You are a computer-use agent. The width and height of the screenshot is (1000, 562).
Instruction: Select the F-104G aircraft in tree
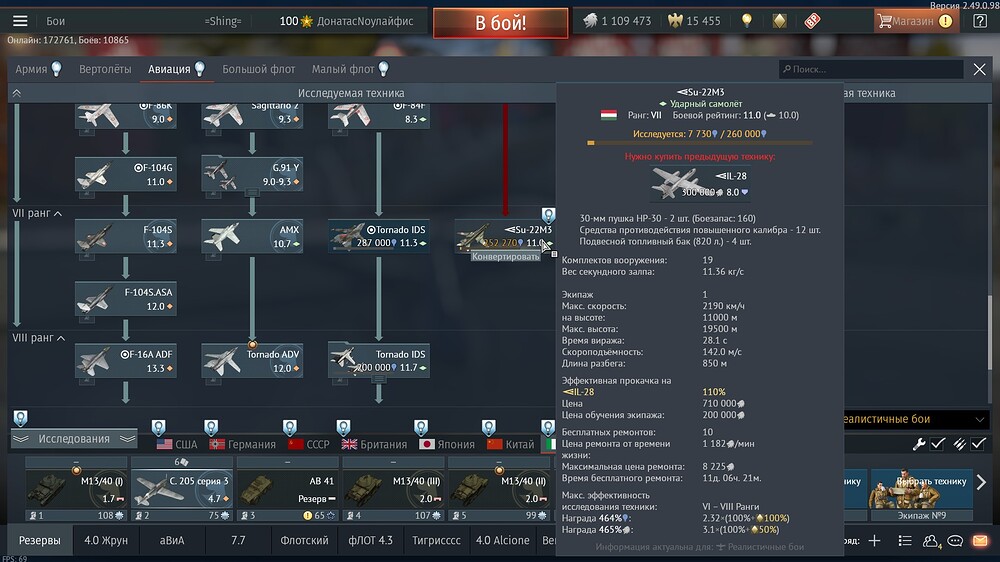tap(125, 175)
